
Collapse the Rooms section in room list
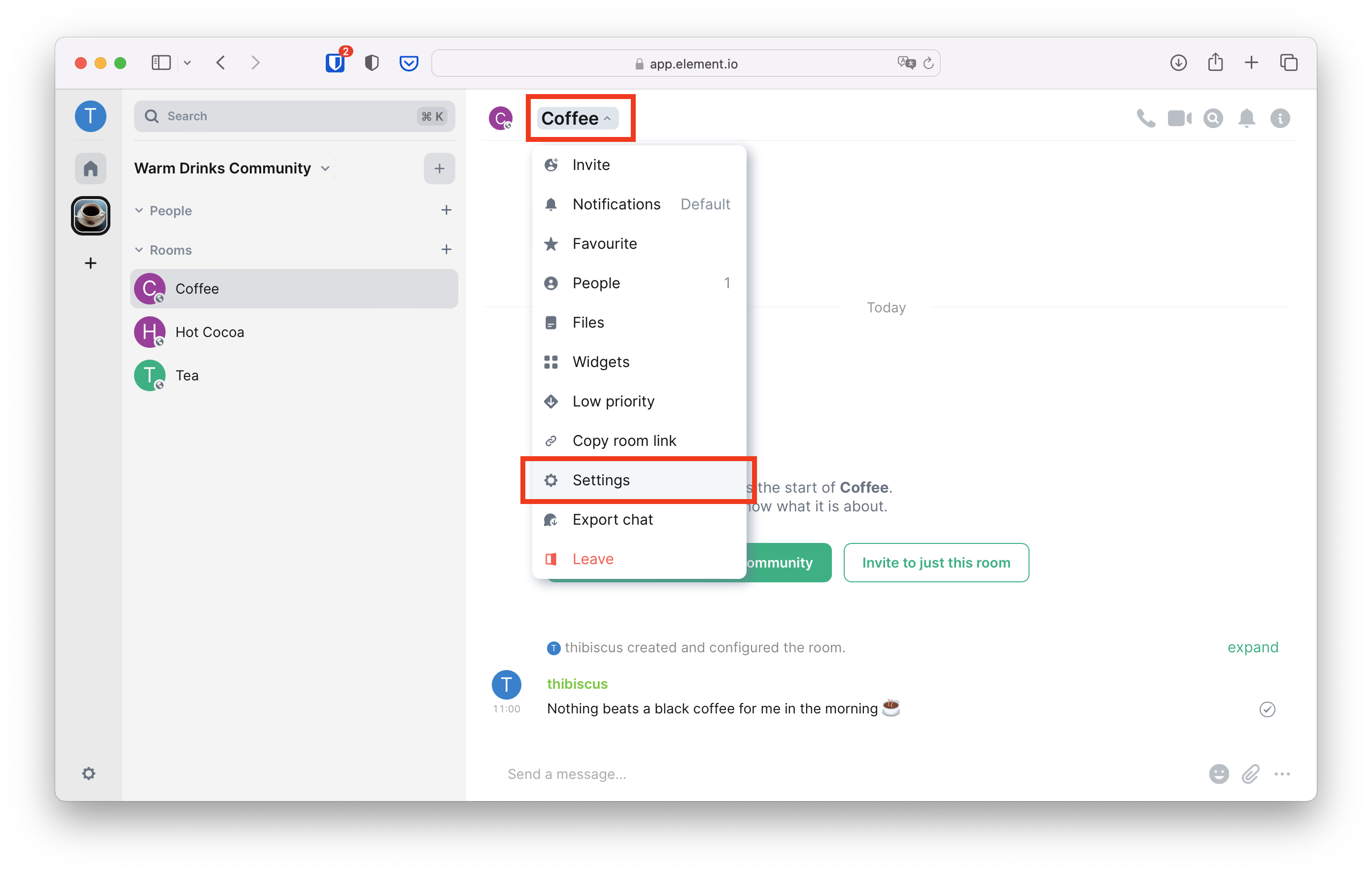[x=139, y=250]
